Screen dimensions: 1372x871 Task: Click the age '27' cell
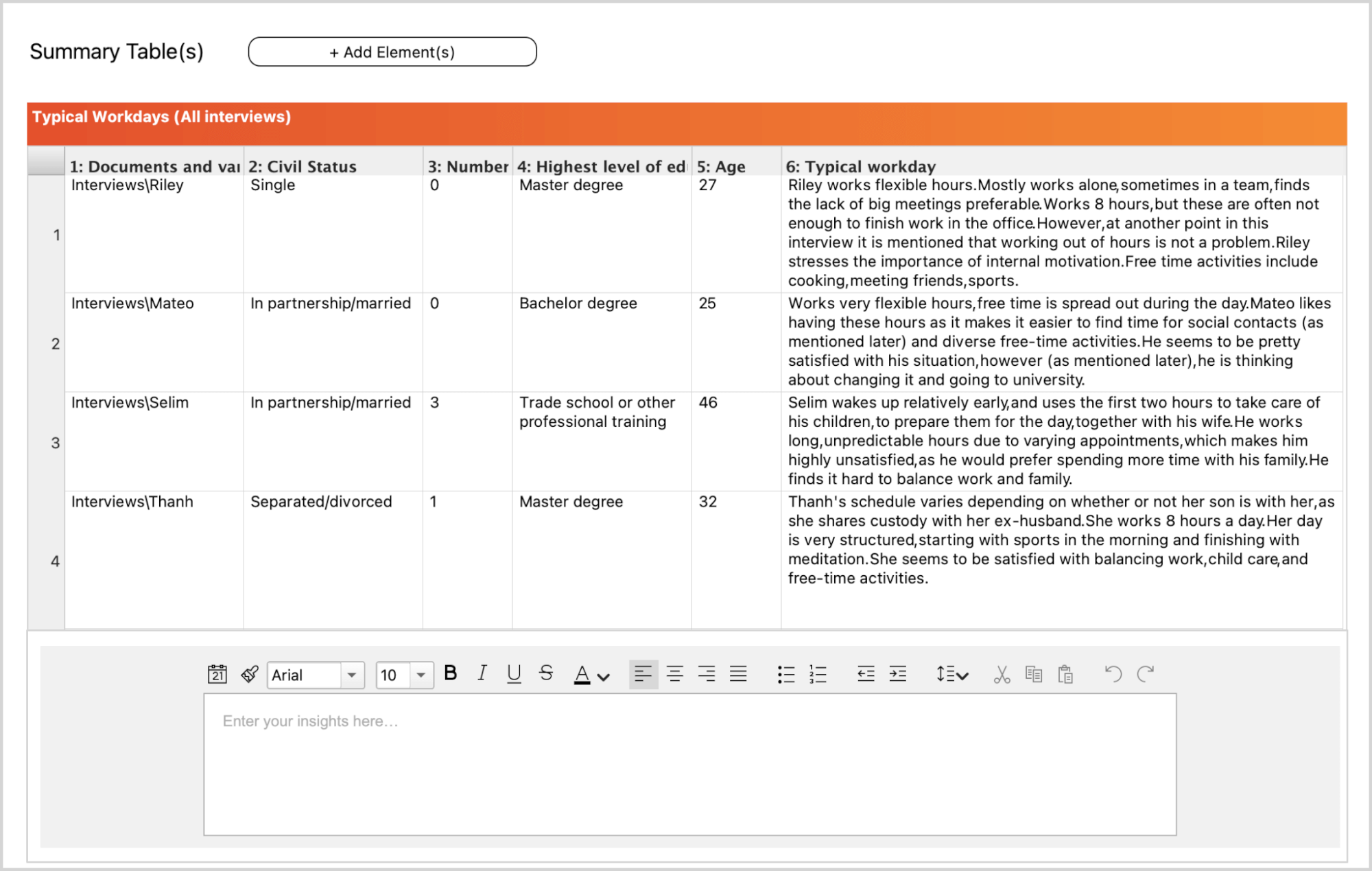[736, 234]
